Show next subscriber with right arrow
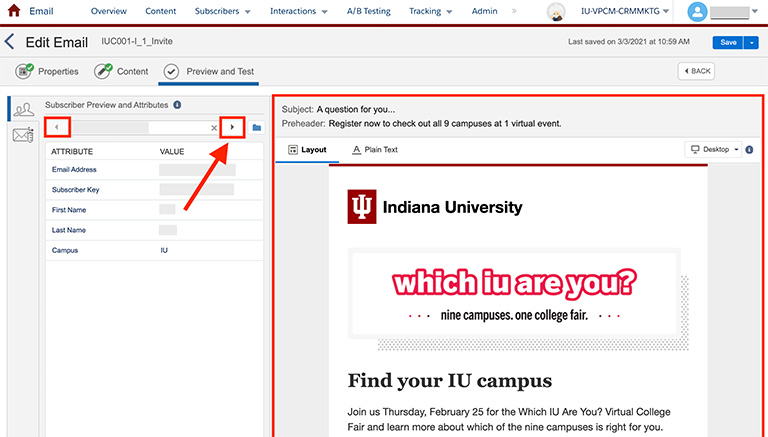The image size is (768, 437). (x=232, y=128)
